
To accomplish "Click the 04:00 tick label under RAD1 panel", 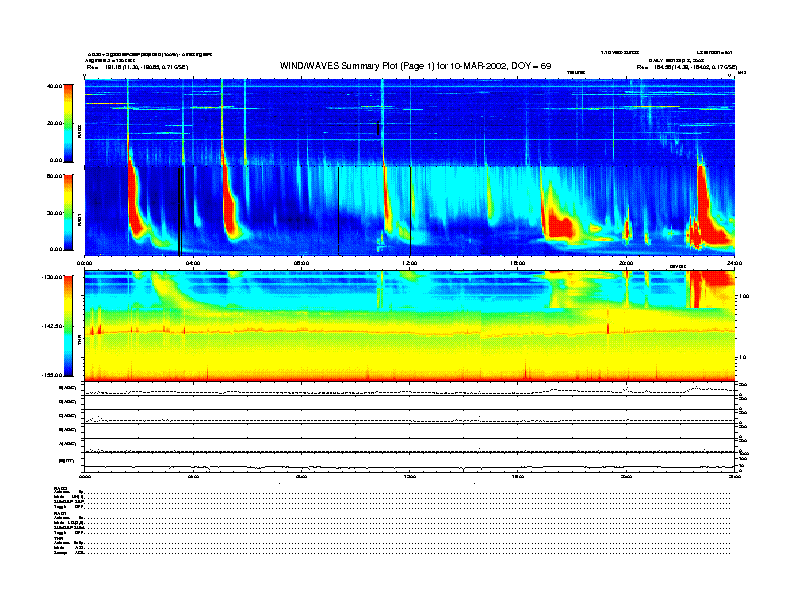I will pos(193,263).
